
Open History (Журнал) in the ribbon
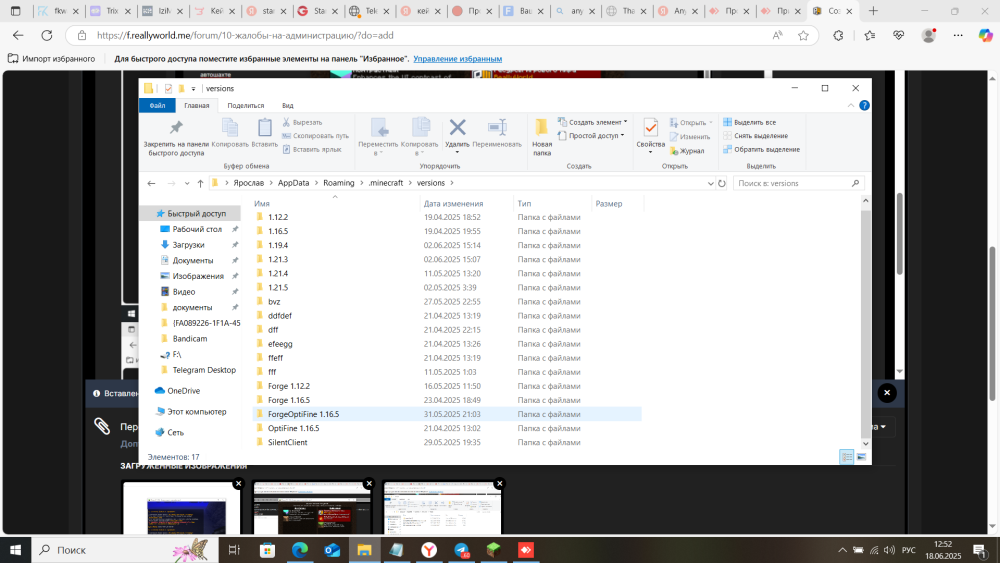tap(687, 151)
